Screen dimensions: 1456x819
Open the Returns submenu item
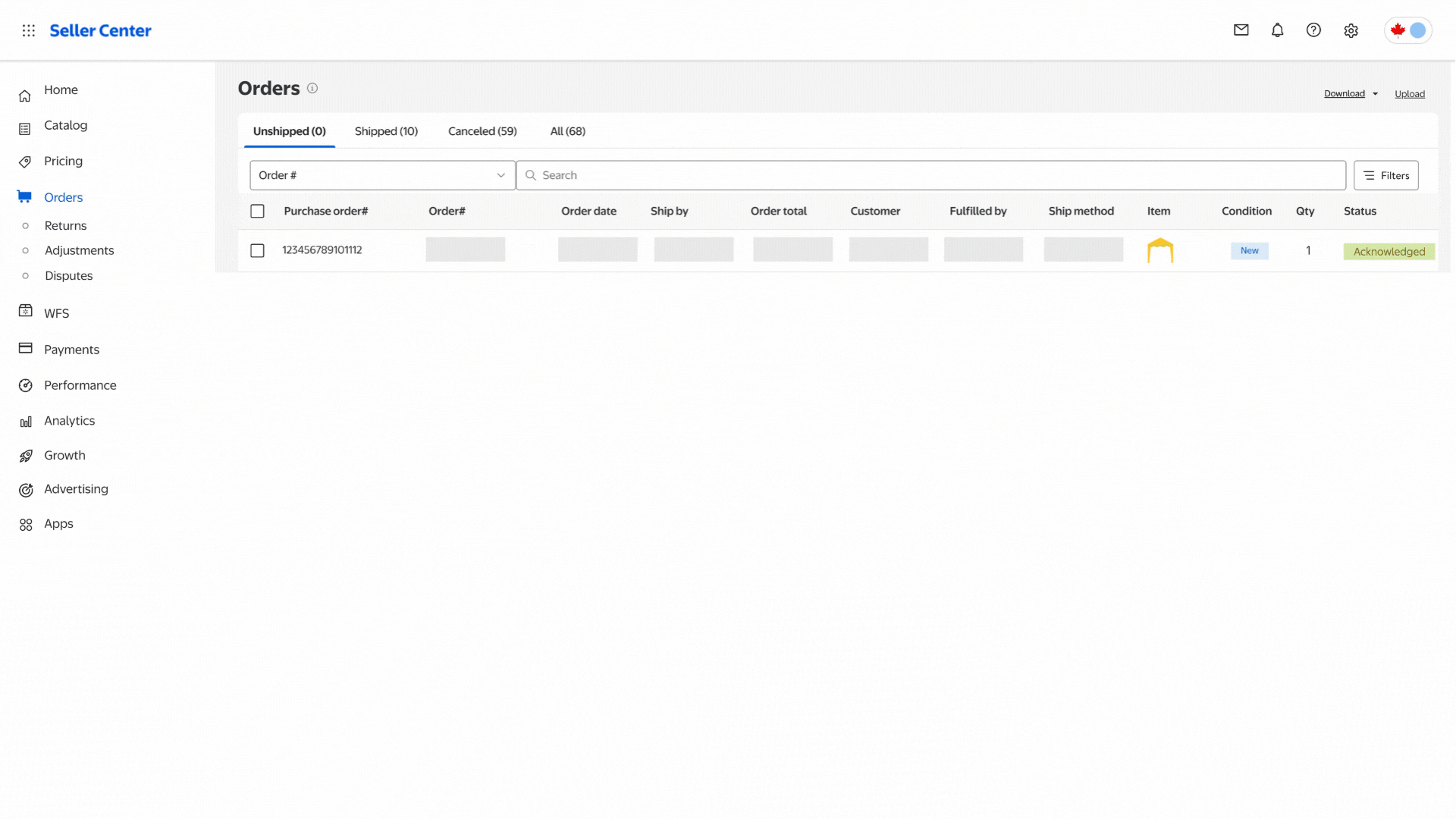point(65,226)
